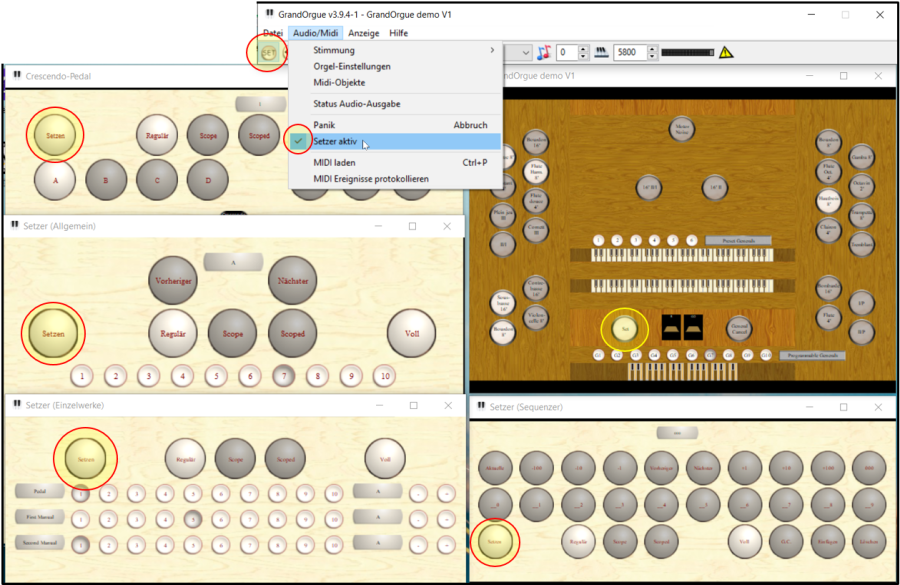Click the SET icon in the main toolbar
The width and height of the screenshot is (900, 585).
270,52
